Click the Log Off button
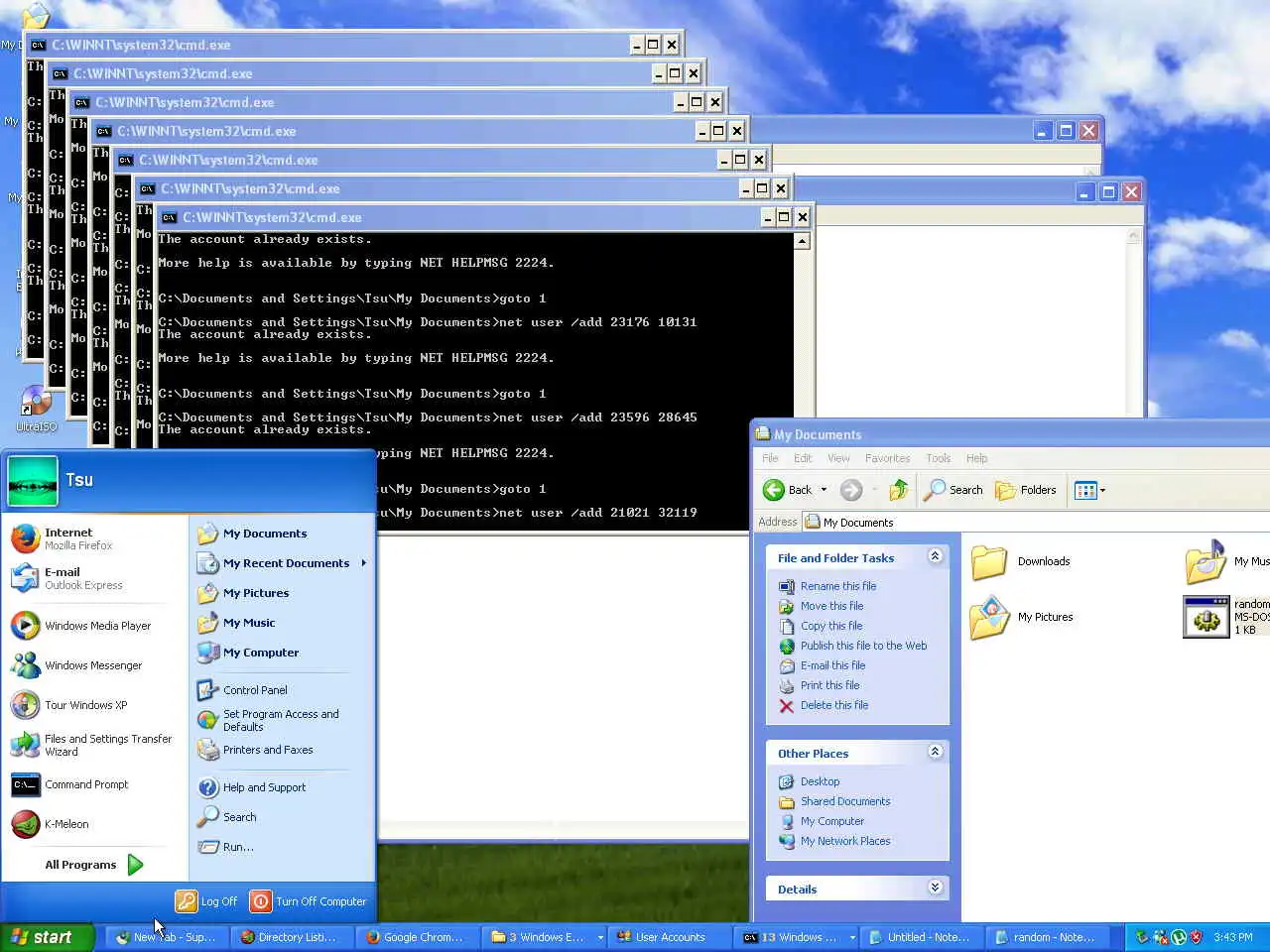 pos(207,901)
